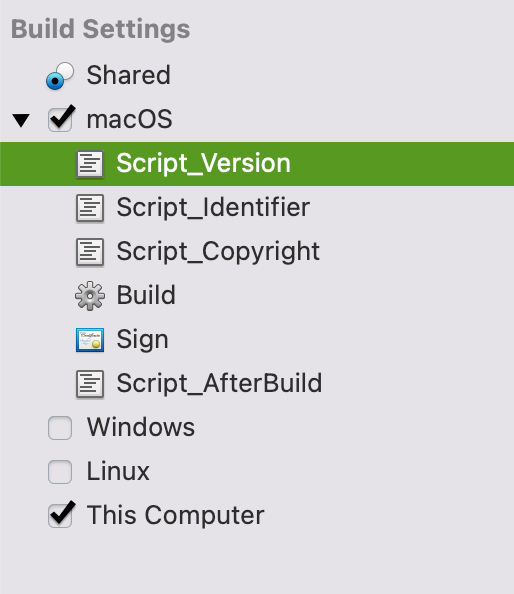Click the Script_Copyright script icon
Screen dimensions: 514x594
pyautogui.click(x=90, y=252)
